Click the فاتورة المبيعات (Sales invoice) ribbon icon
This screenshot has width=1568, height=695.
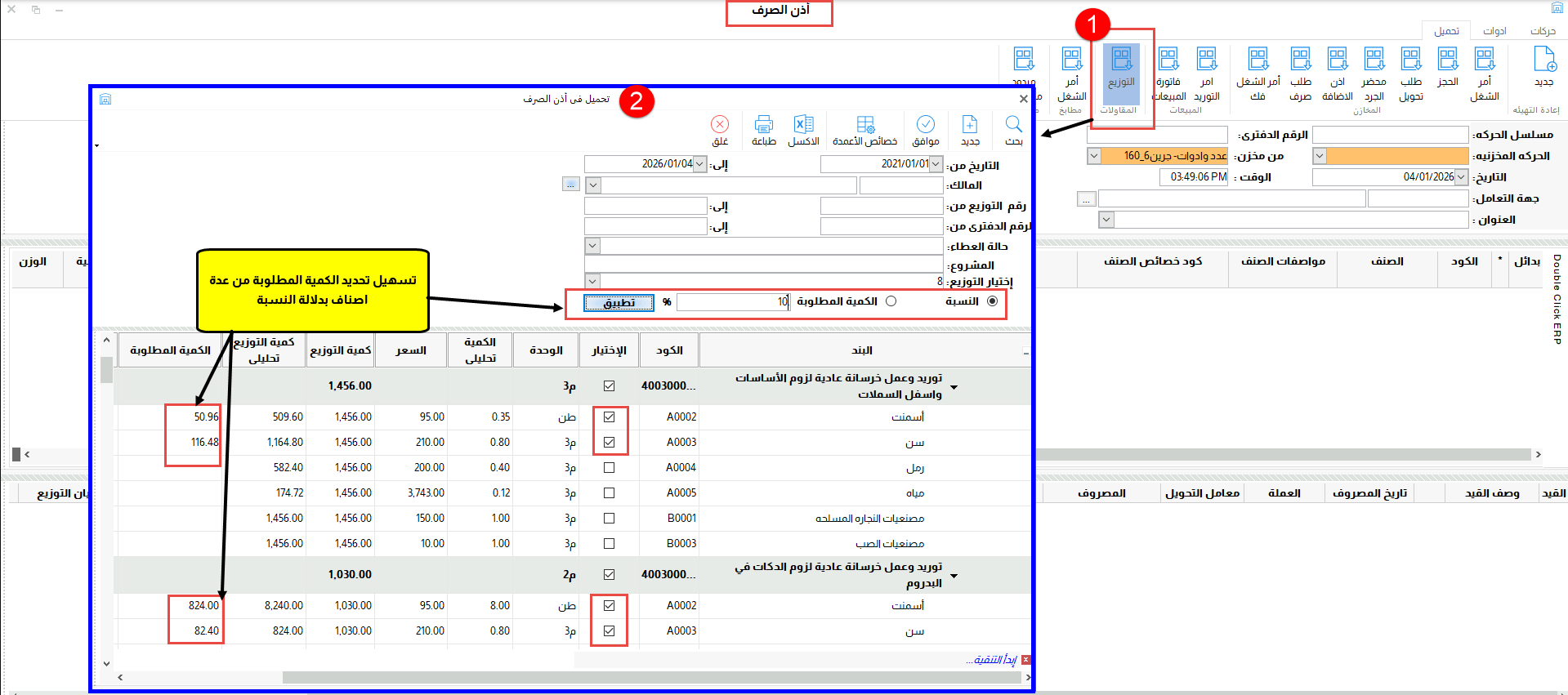tap(1168, 67)
